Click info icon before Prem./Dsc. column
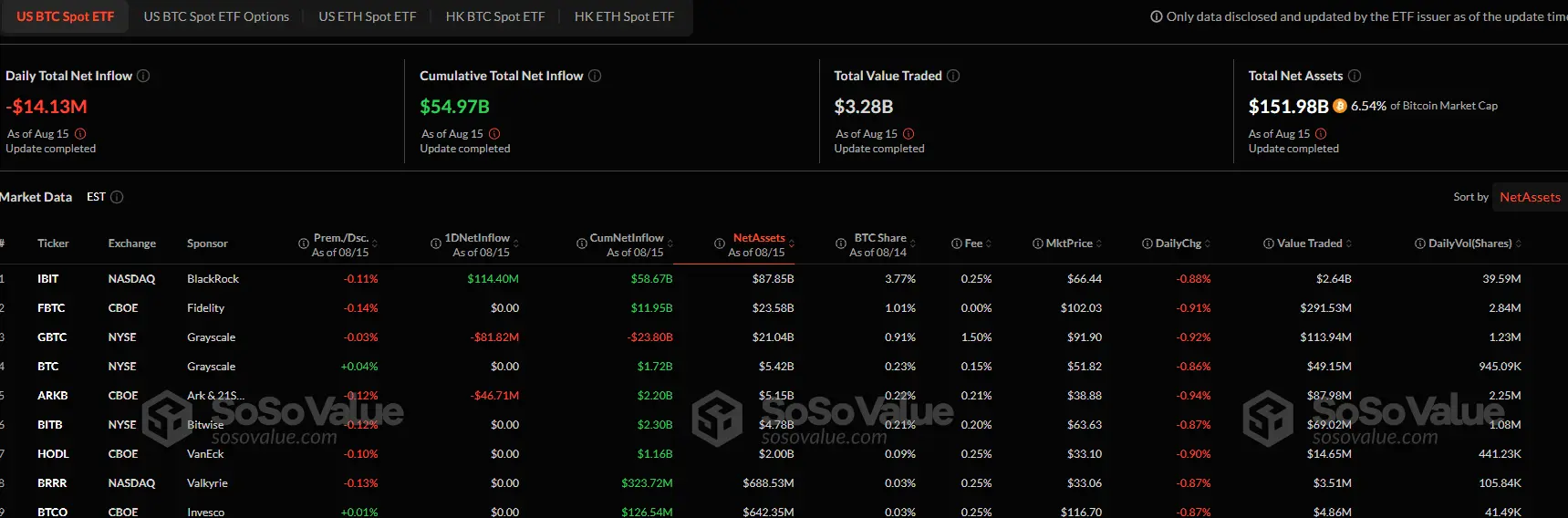The height and width of the screenshot is (518, 1568). [x=304, y=243]
